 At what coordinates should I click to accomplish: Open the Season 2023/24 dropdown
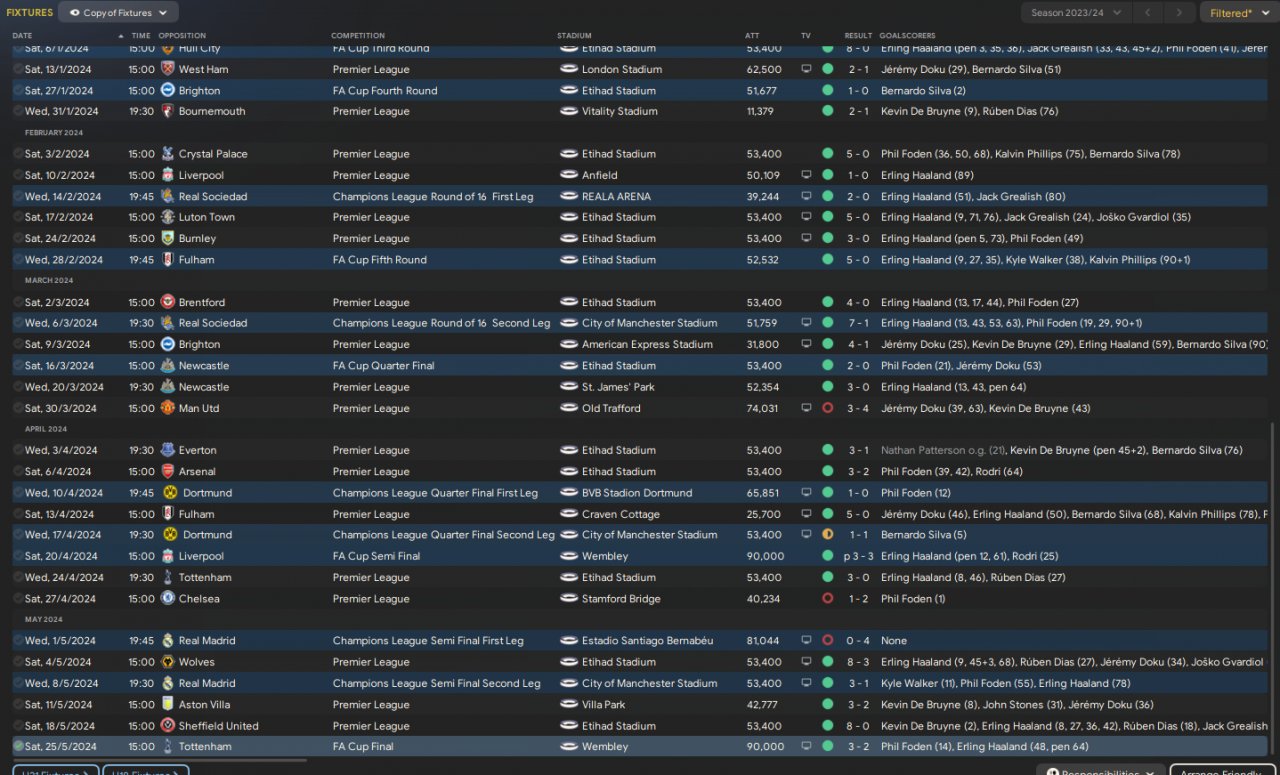click(1077, 13)
